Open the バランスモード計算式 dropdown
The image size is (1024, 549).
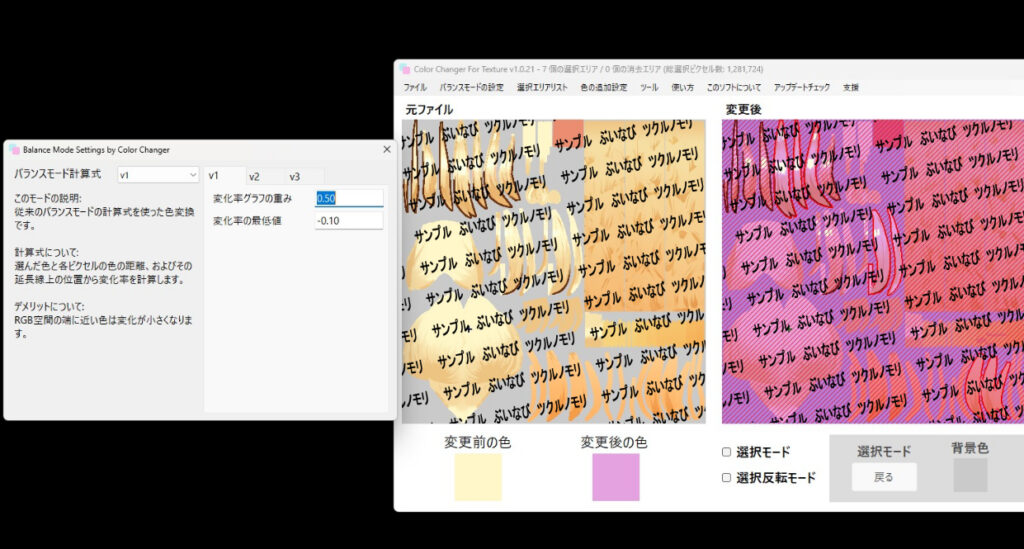tap(158, 175)
